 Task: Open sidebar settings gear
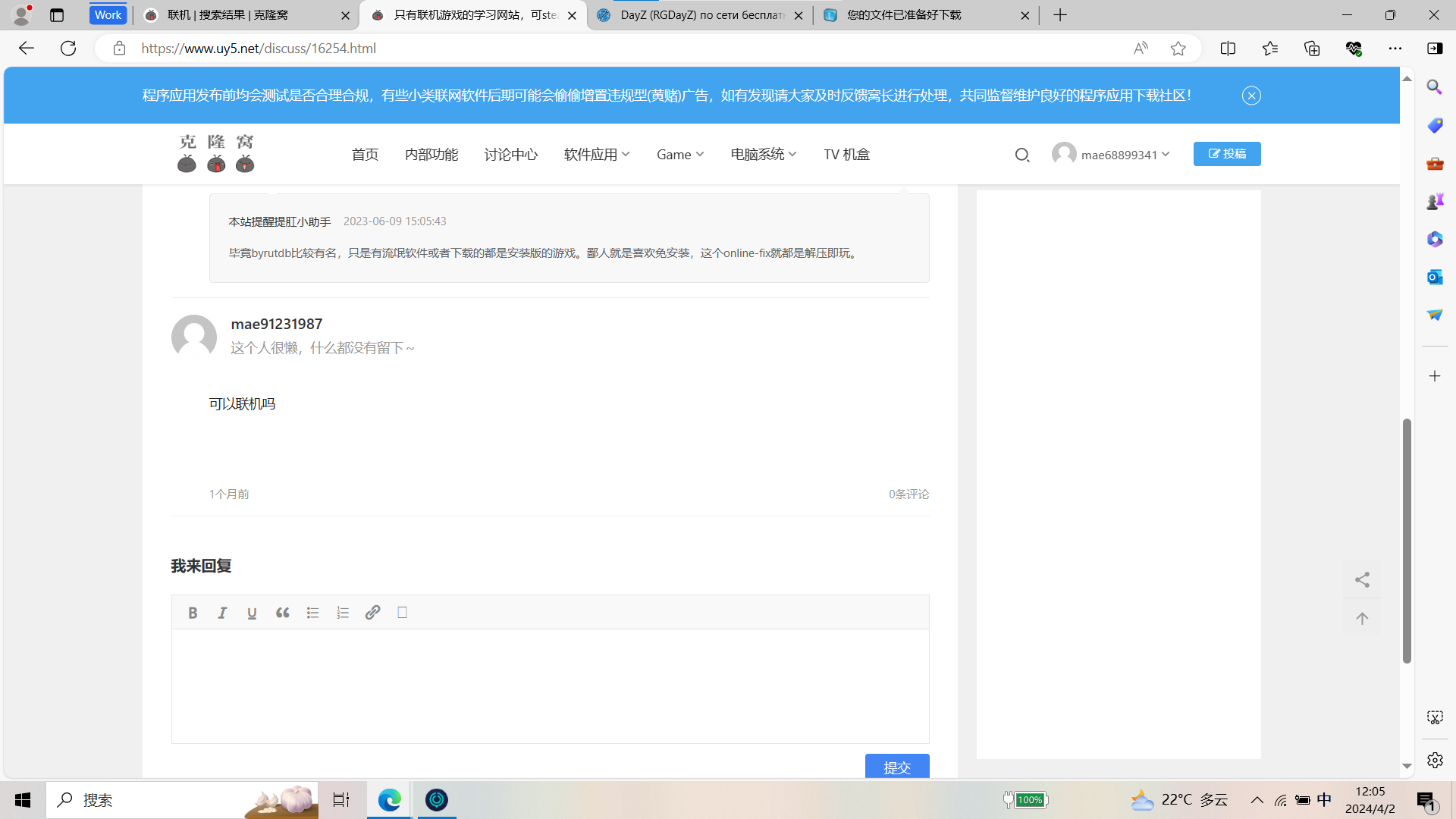(1435, 760)
